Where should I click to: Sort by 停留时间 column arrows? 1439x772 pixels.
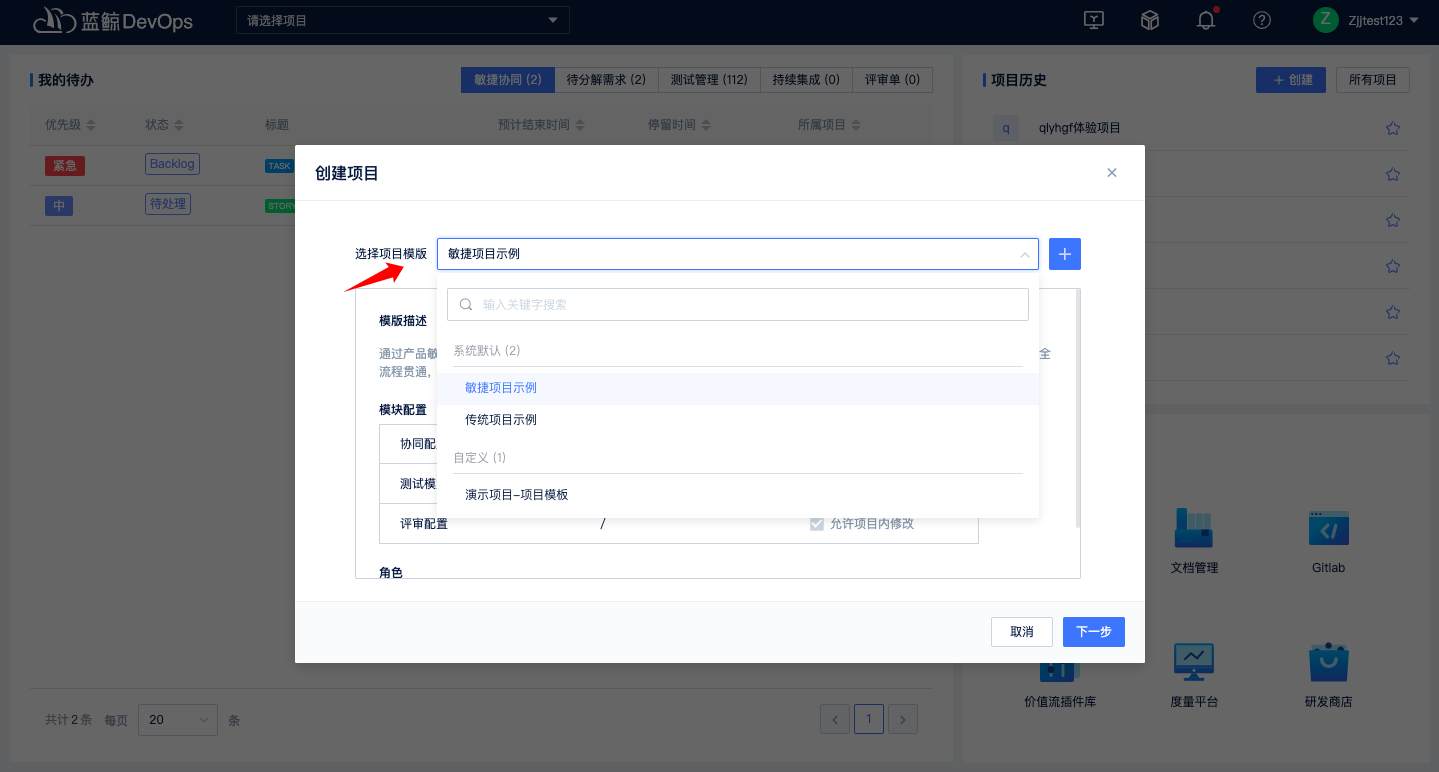(x=707, y=126)
